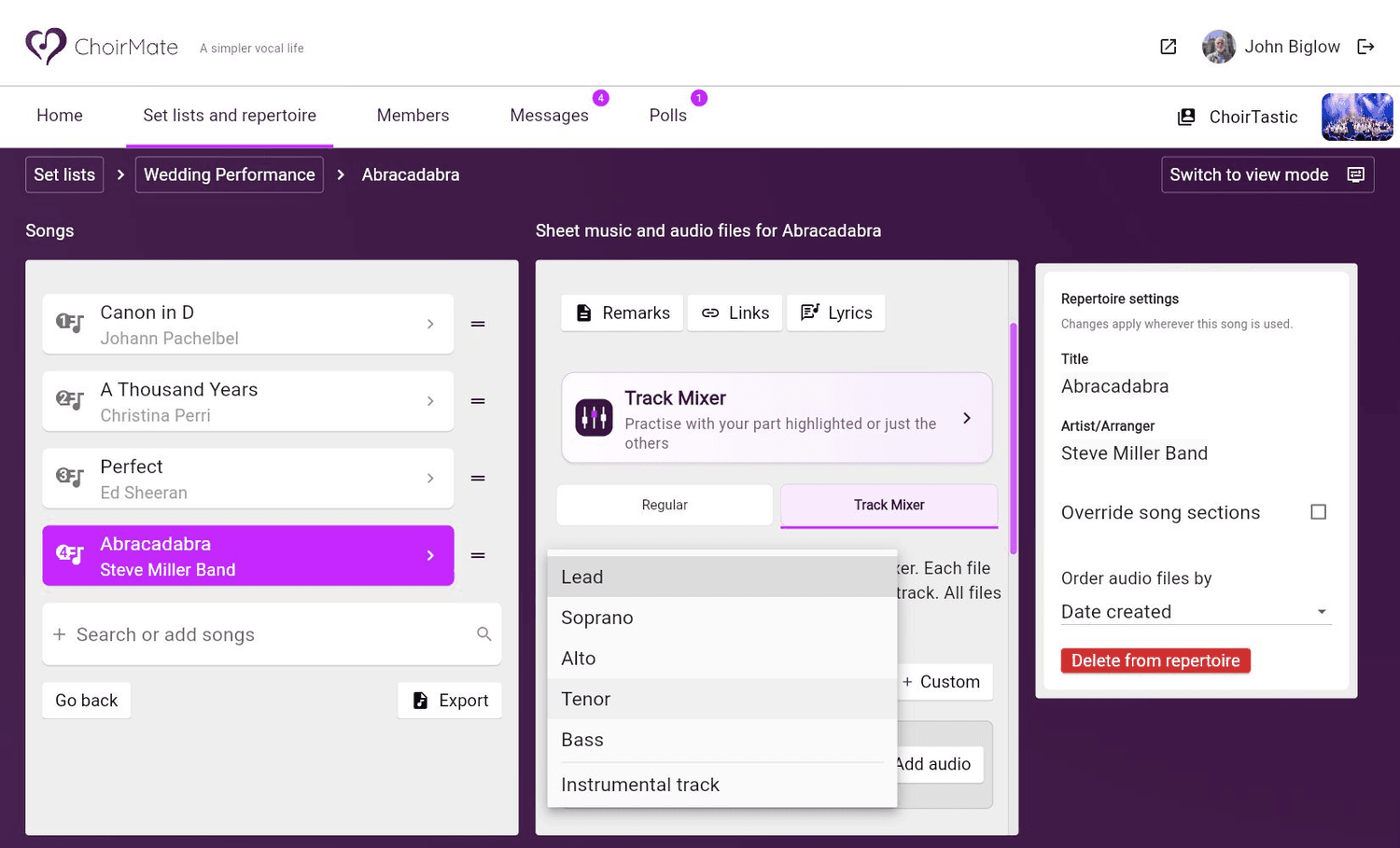Pick Tenor from the voice list

pyautogui.click(x=721, y=699)
